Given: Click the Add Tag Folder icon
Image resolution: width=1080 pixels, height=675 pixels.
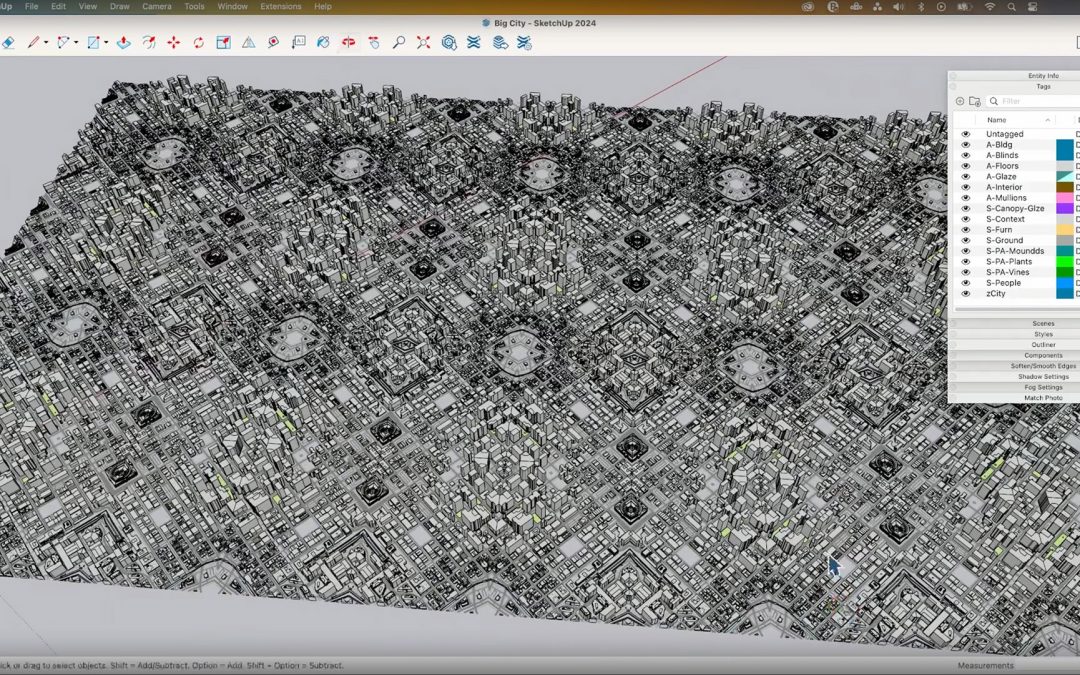Looking at the screenshot, I should [x=975, y=101].
